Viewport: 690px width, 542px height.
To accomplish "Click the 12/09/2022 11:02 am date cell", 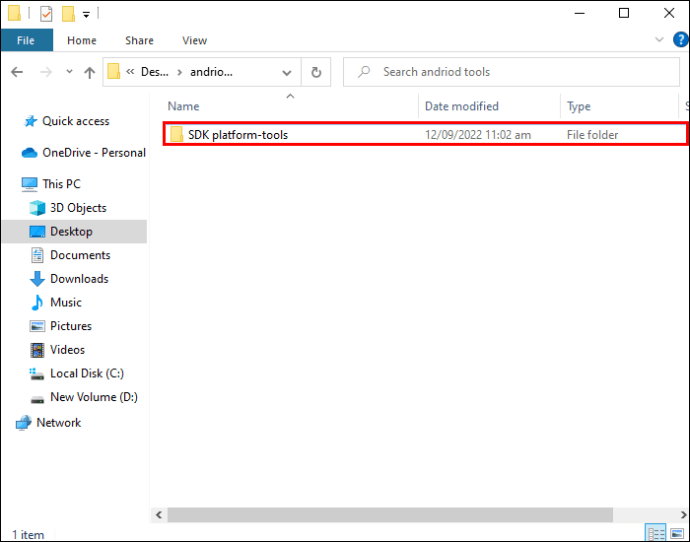I will click(x=477, y=135).
